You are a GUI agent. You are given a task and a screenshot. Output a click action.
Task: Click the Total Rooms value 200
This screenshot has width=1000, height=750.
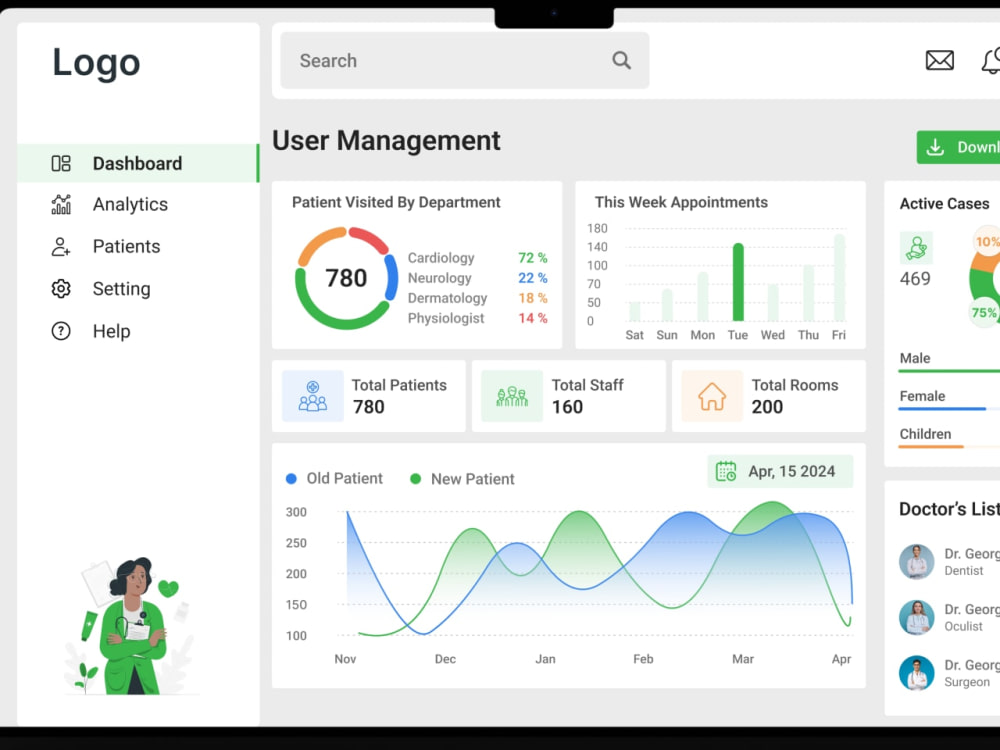point(767,407)
